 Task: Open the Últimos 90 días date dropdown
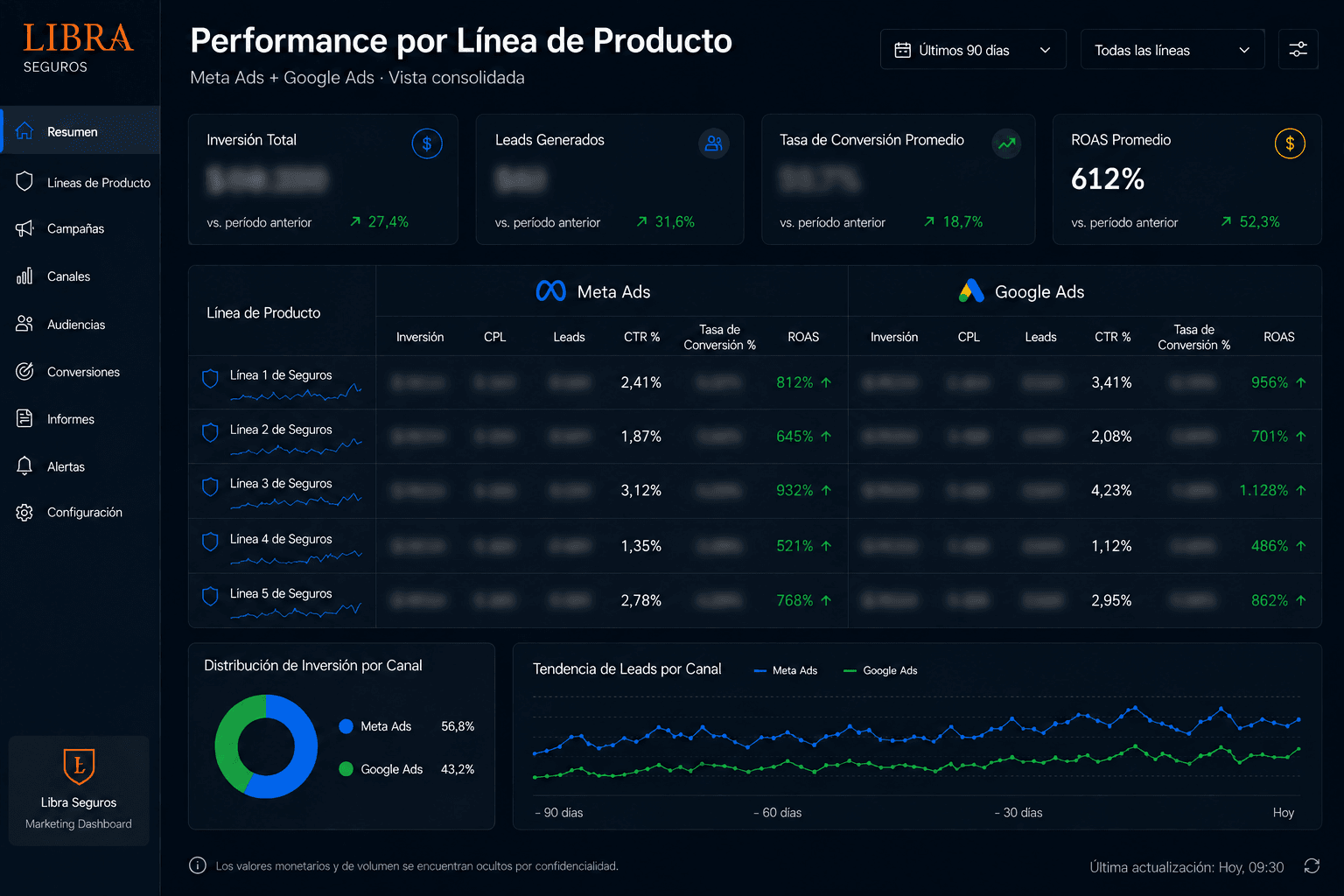[973, 50]
